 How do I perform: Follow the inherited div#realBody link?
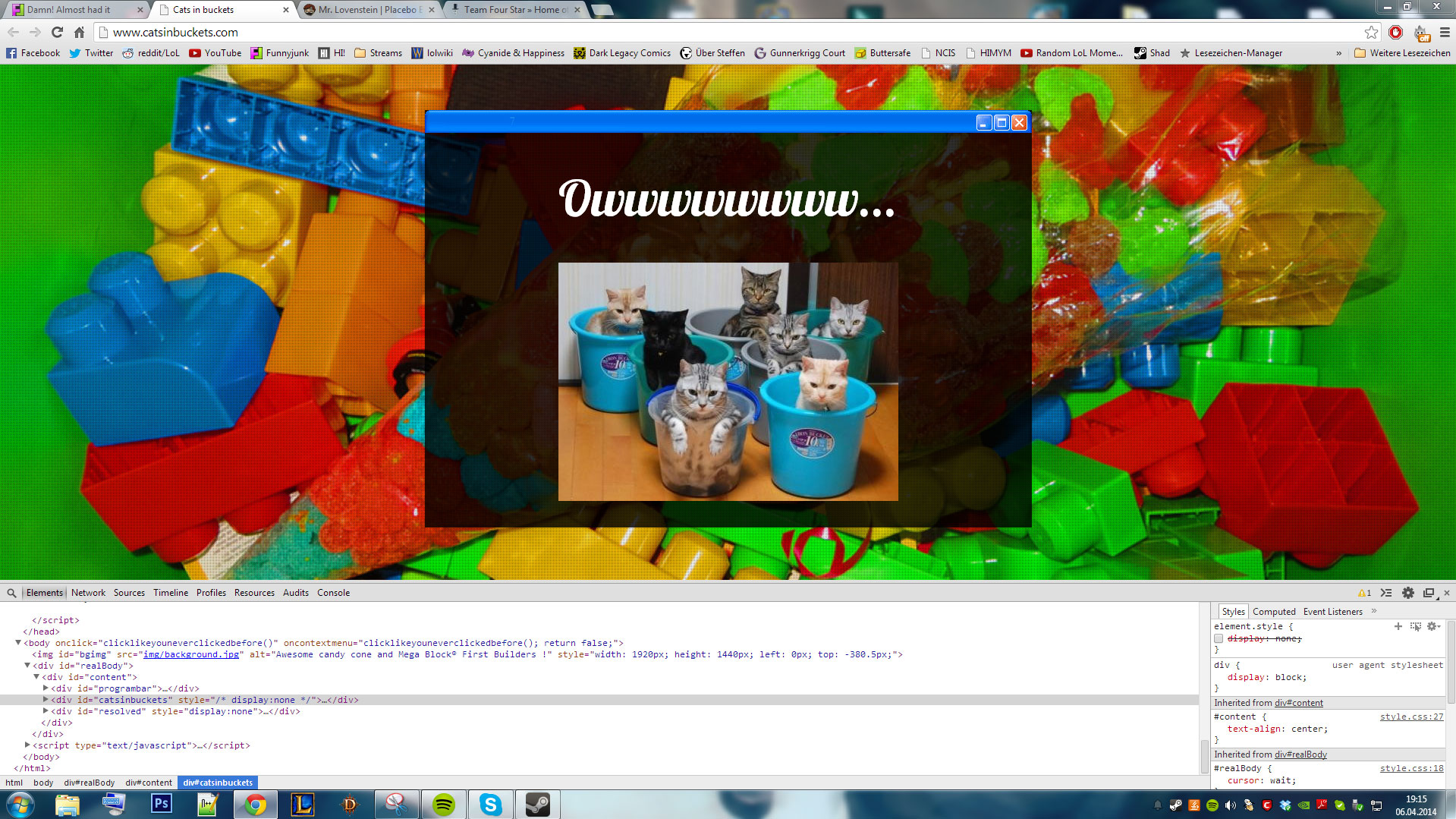click(1301, 754)
